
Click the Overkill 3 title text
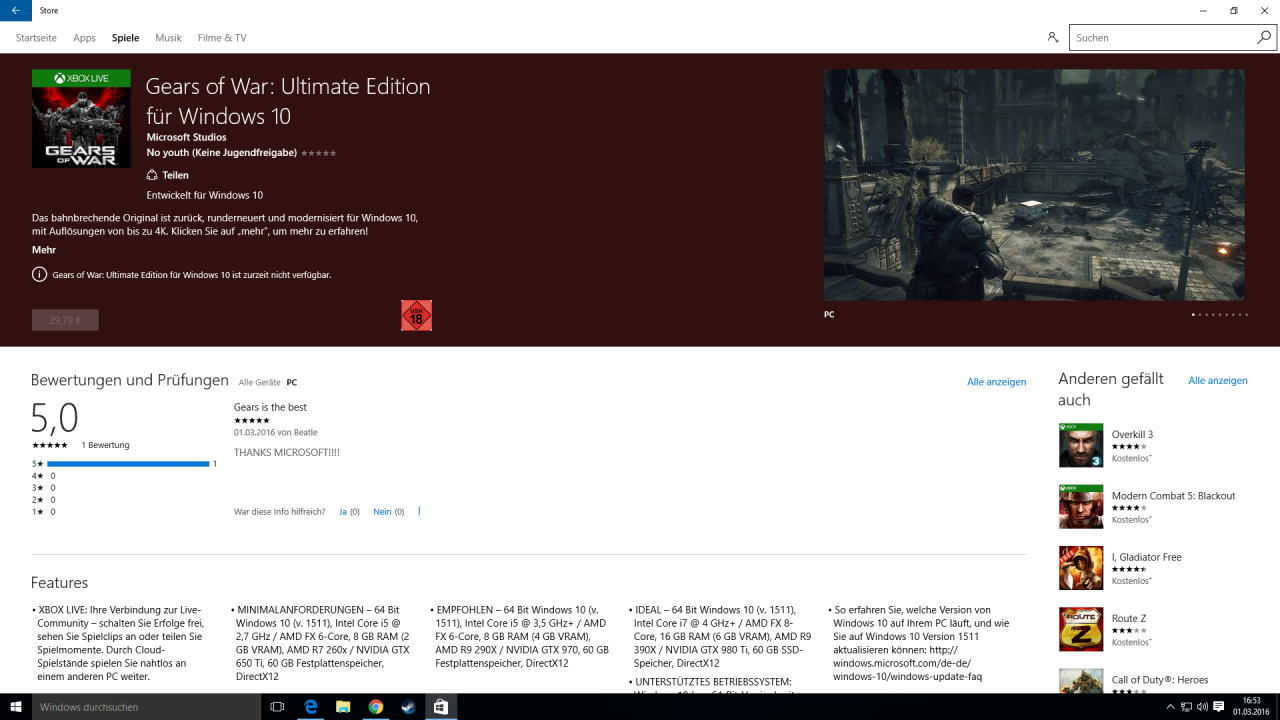click(1132, 434)
